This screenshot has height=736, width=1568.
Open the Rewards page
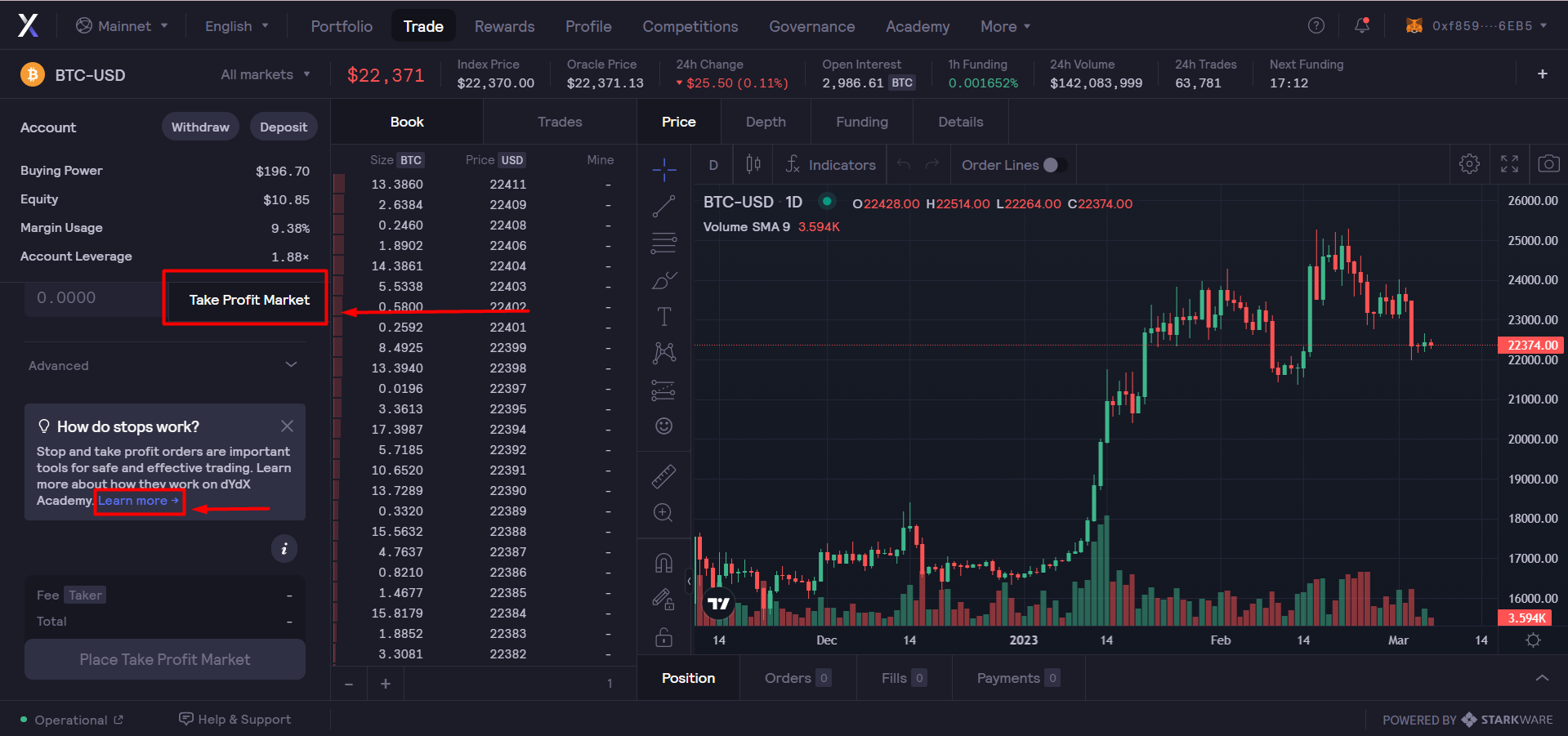point(504,26)
